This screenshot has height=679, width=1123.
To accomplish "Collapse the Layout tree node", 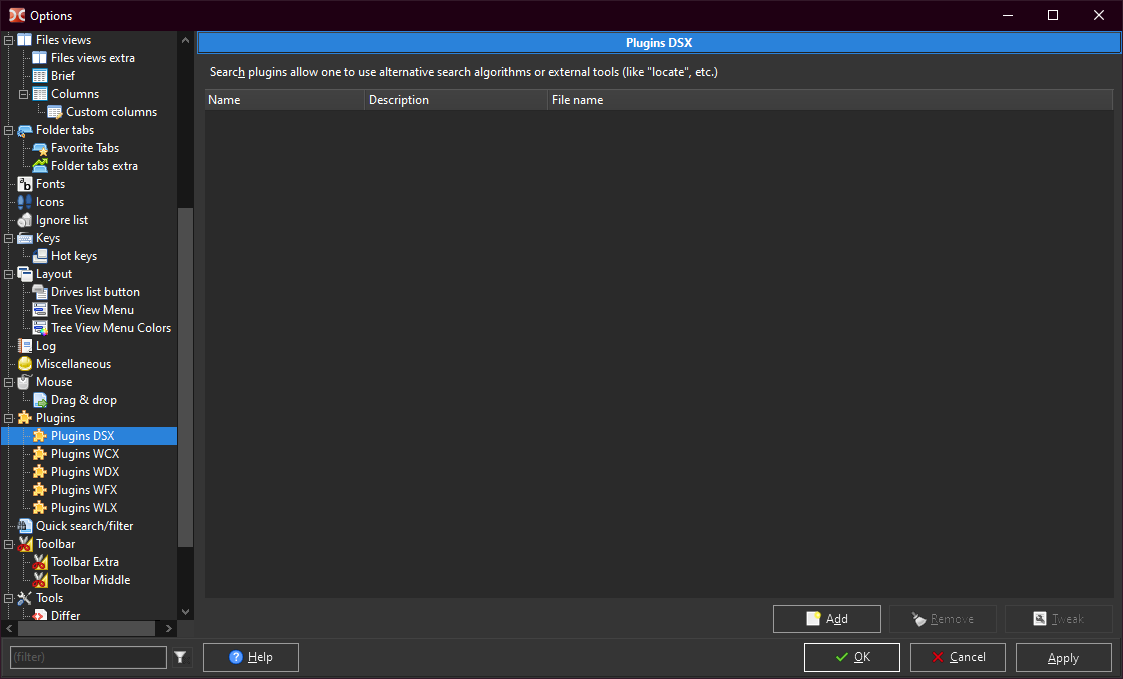I will click(9, 274).
